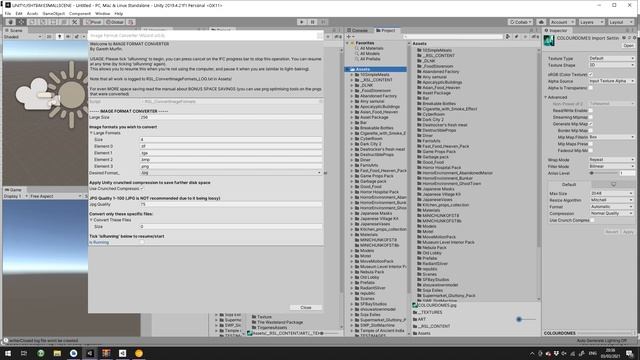Open the Edit menu

click(19, 13)
